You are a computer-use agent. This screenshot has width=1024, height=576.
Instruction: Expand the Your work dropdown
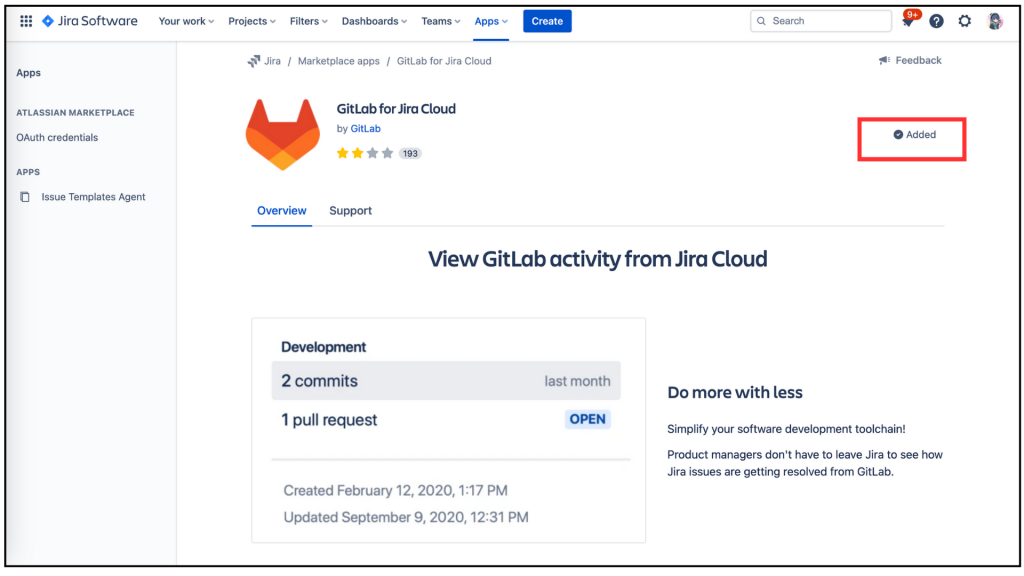pyautogui.click(x=186, y=21)
